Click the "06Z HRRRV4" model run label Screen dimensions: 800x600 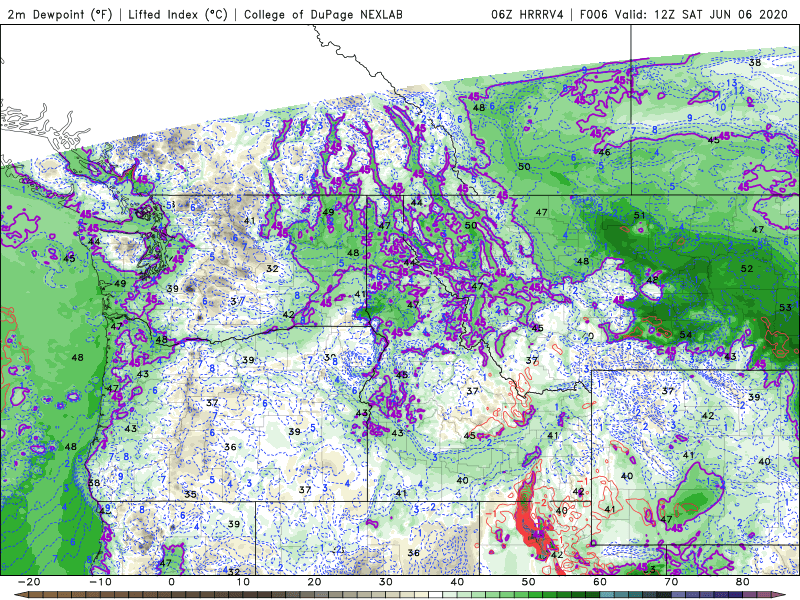pyautogui.click(x=528, y=15)
